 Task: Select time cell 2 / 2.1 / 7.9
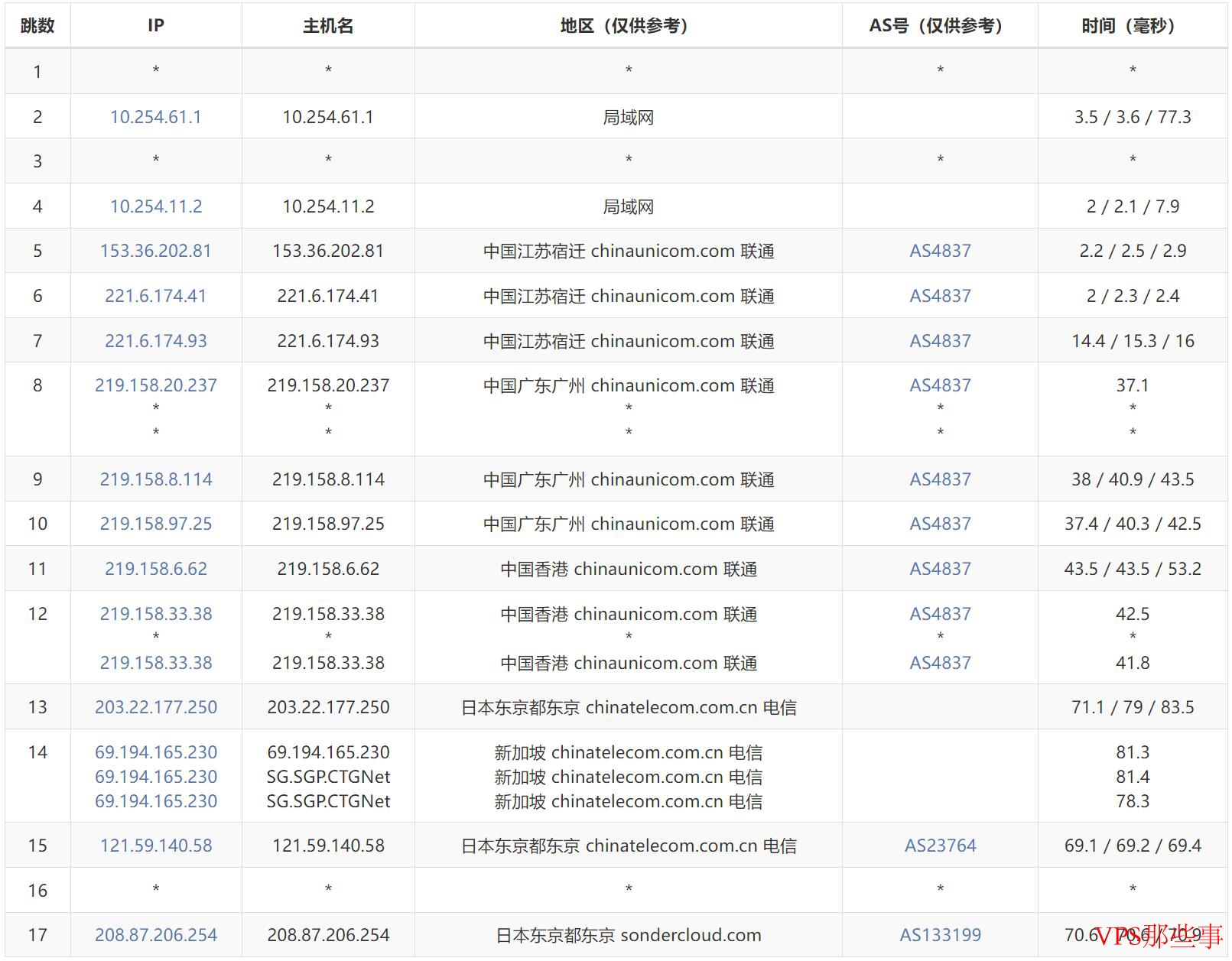1133,206
